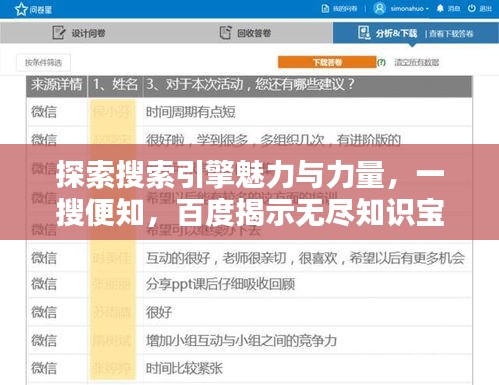The image size is (499, 385).
Task: Select the row saying 时间比较紧张
Action: (x=249, y=368)
